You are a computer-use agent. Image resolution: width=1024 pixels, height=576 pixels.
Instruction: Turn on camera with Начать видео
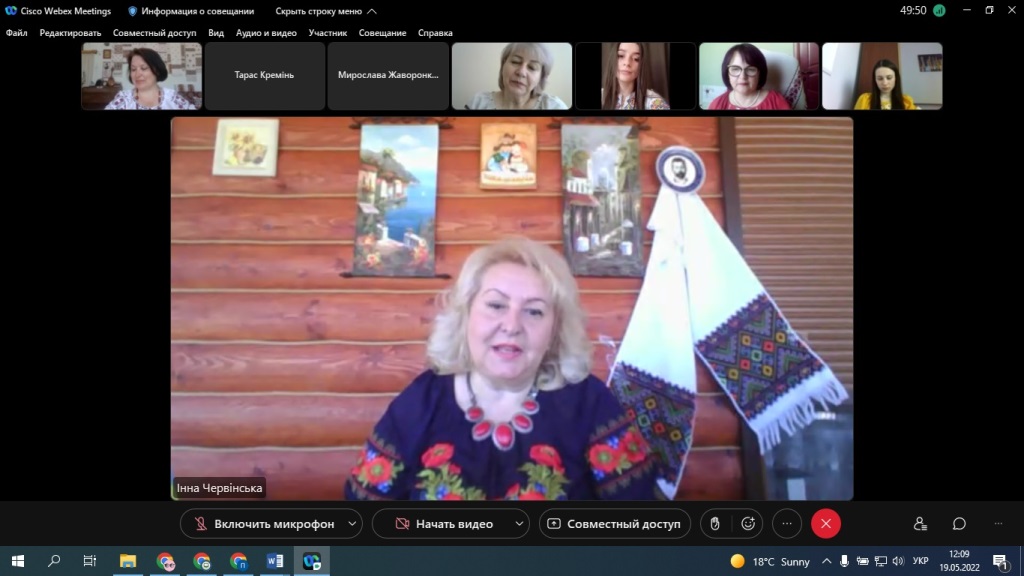(x=443, y=523)
